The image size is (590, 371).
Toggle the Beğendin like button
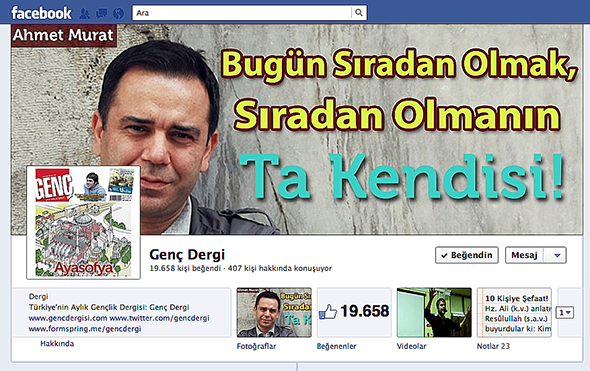point(467,255)
